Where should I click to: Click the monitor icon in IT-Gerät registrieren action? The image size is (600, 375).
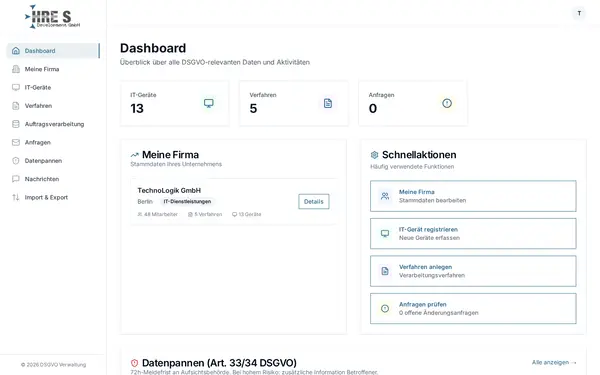[385, 233]
